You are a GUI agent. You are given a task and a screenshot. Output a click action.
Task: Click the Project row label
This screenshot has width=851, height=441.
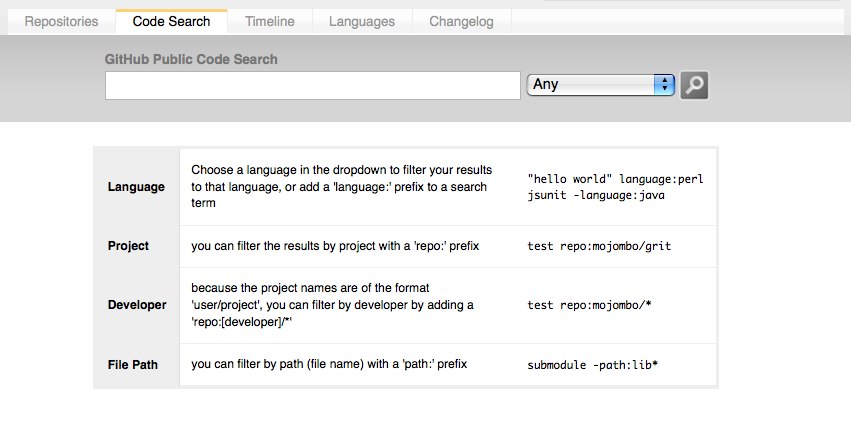click(x=128, y=246)
